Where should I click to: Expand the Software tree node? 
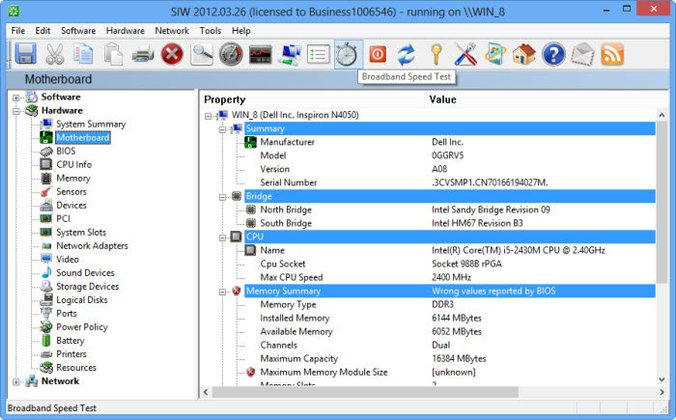[x=16, y=97]
